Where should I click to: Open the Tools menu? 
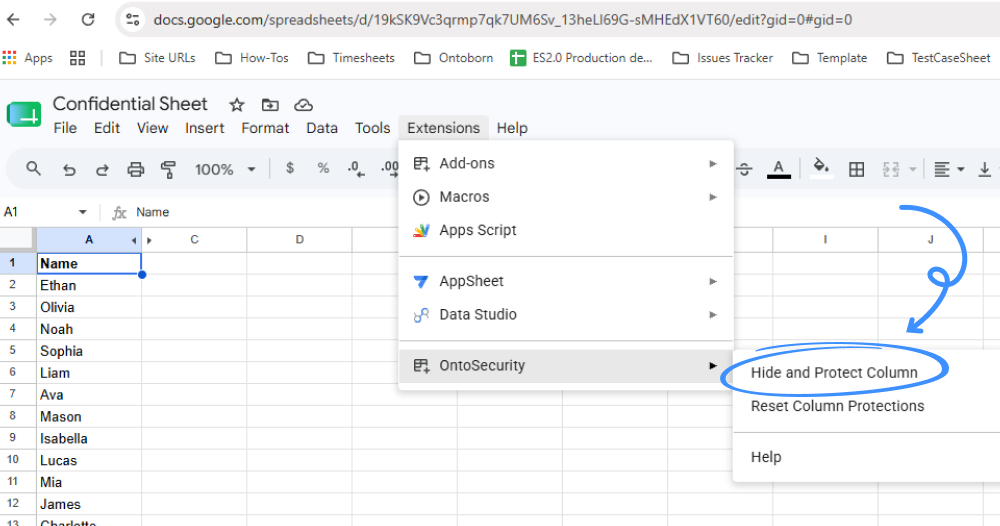(x=372, y=128)
